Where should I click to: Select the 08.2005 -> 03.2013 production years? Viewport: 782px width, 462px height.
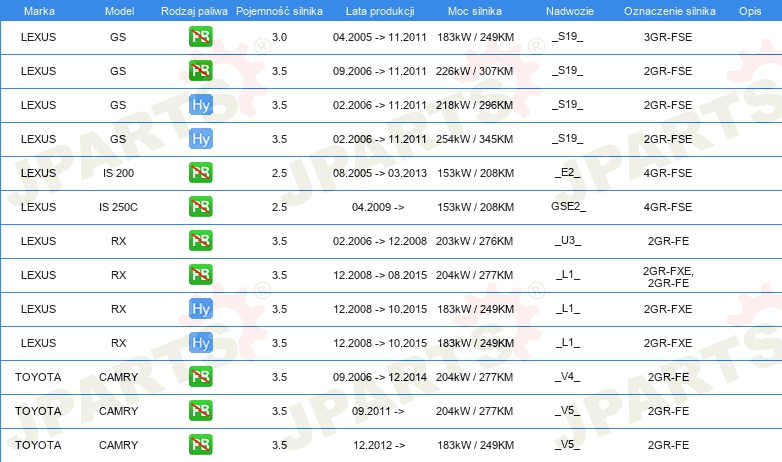[380, 173]
